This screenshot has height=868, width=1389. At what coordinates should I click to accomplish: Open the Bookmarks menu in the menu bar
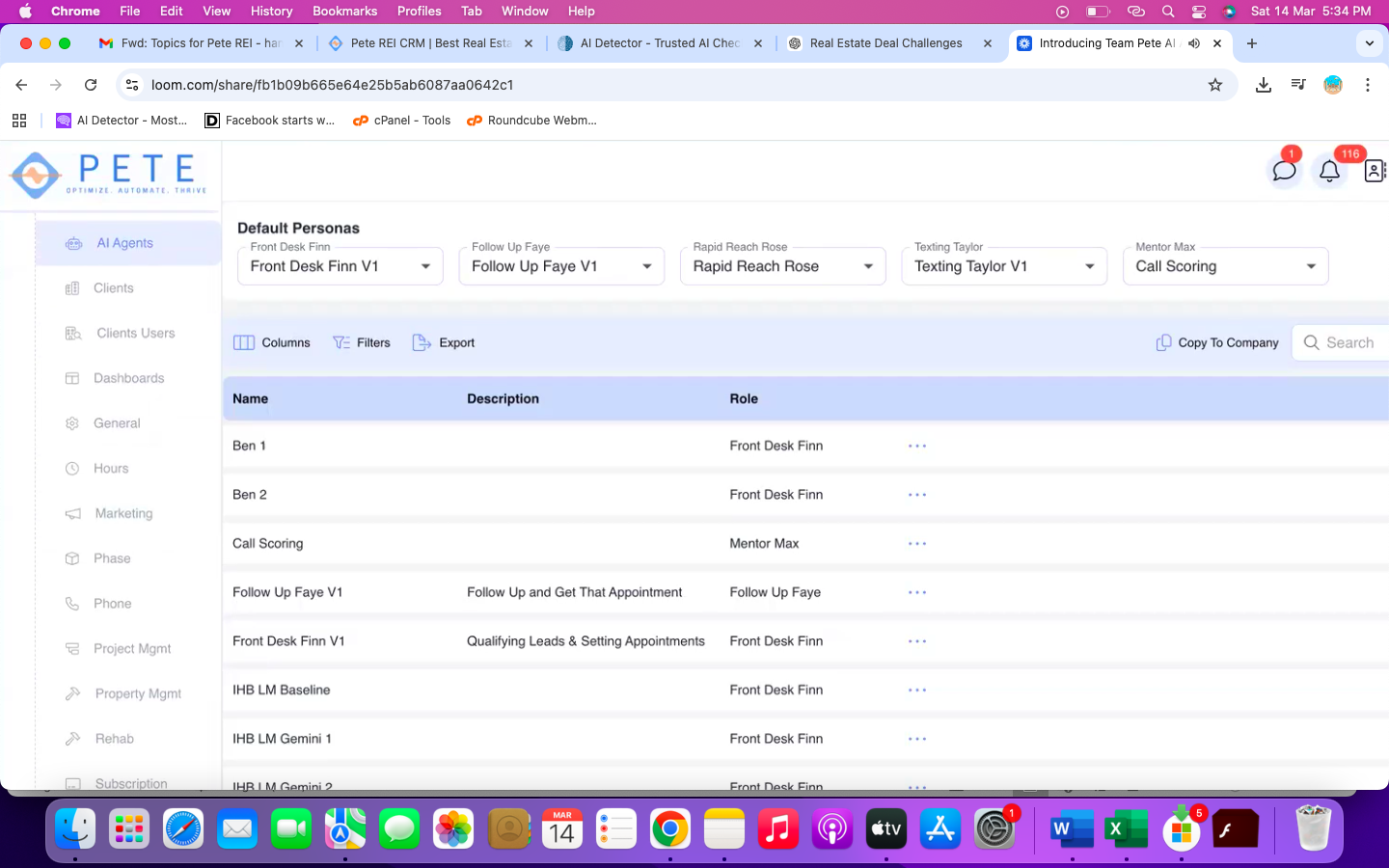344,11
